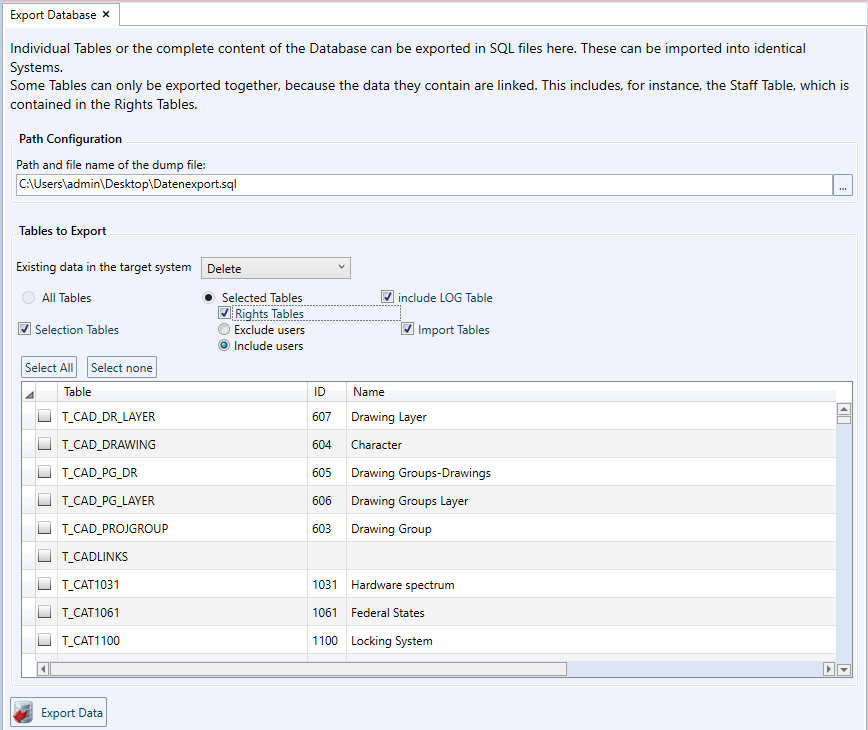868x730 pixels.
Task: Select the Exclude users radio button
Action: tap(225, 330)
